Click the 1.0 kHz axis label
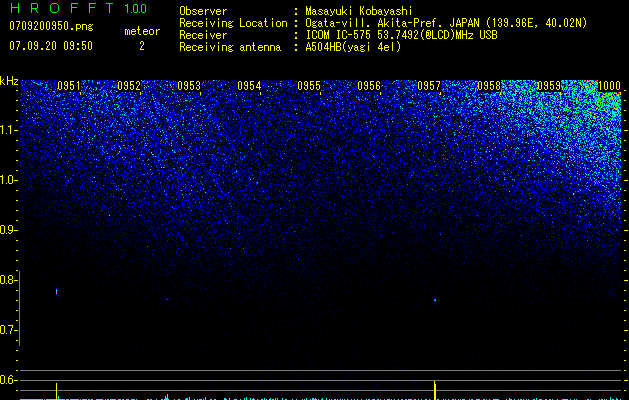The image size is (629, 400). click(x=9, y=180)
